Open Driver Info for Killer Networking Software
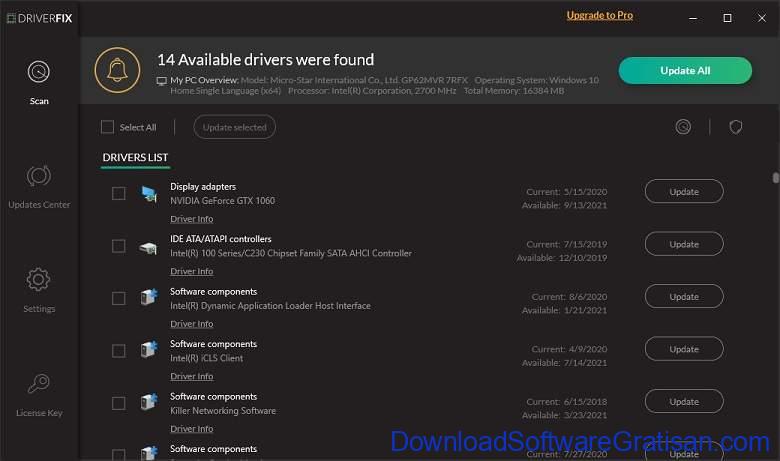Image resolution: width=780 pixels, height=461 pixels. pos(192,429)
